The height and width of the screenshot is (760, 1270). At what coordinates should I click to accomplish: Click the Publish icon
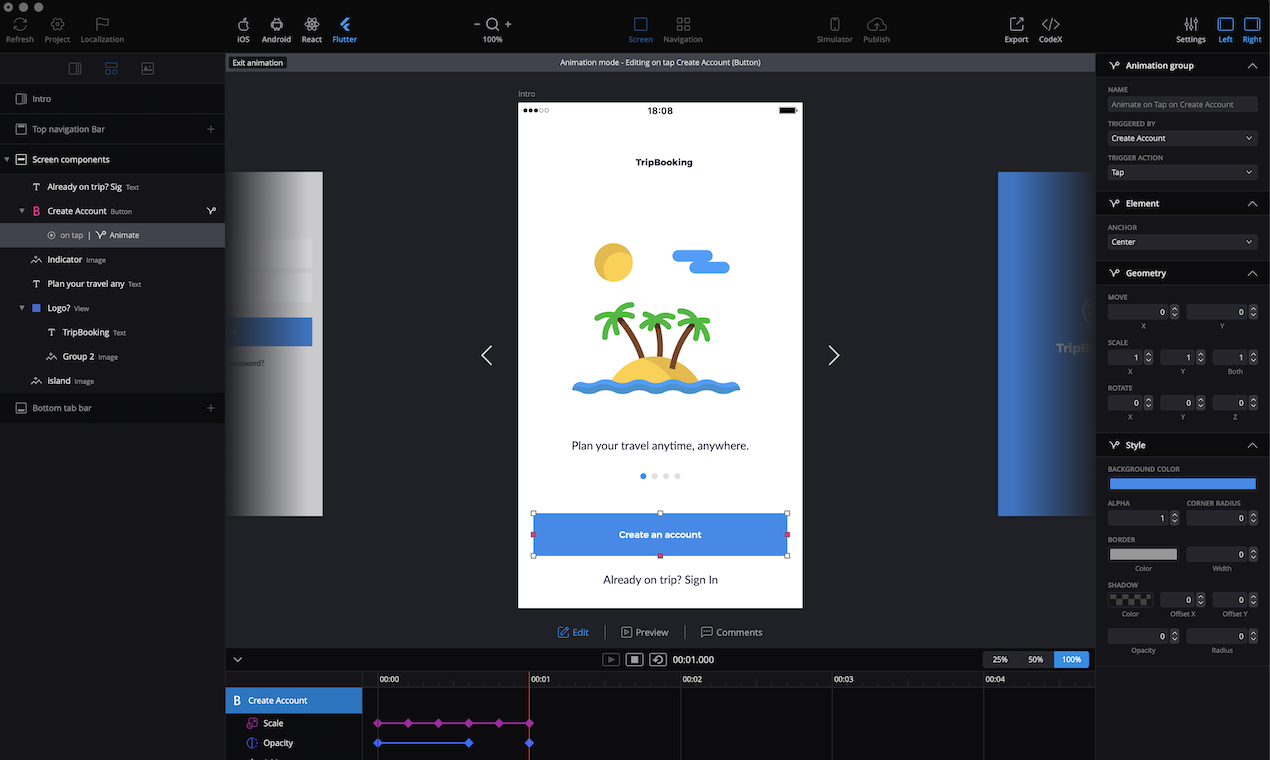(x=876, y=28)
